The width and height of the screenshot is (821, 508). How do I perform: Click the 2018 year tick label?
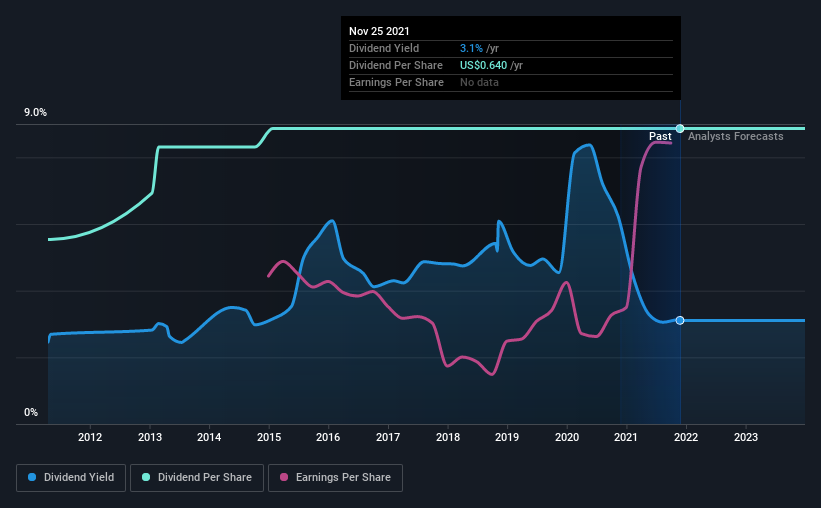click(x=448, y=437)
